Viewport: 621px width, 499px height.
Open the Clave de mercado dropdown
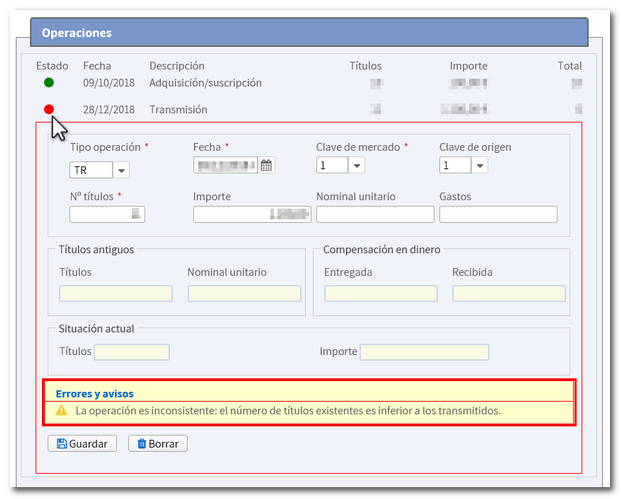coord(357,166)
